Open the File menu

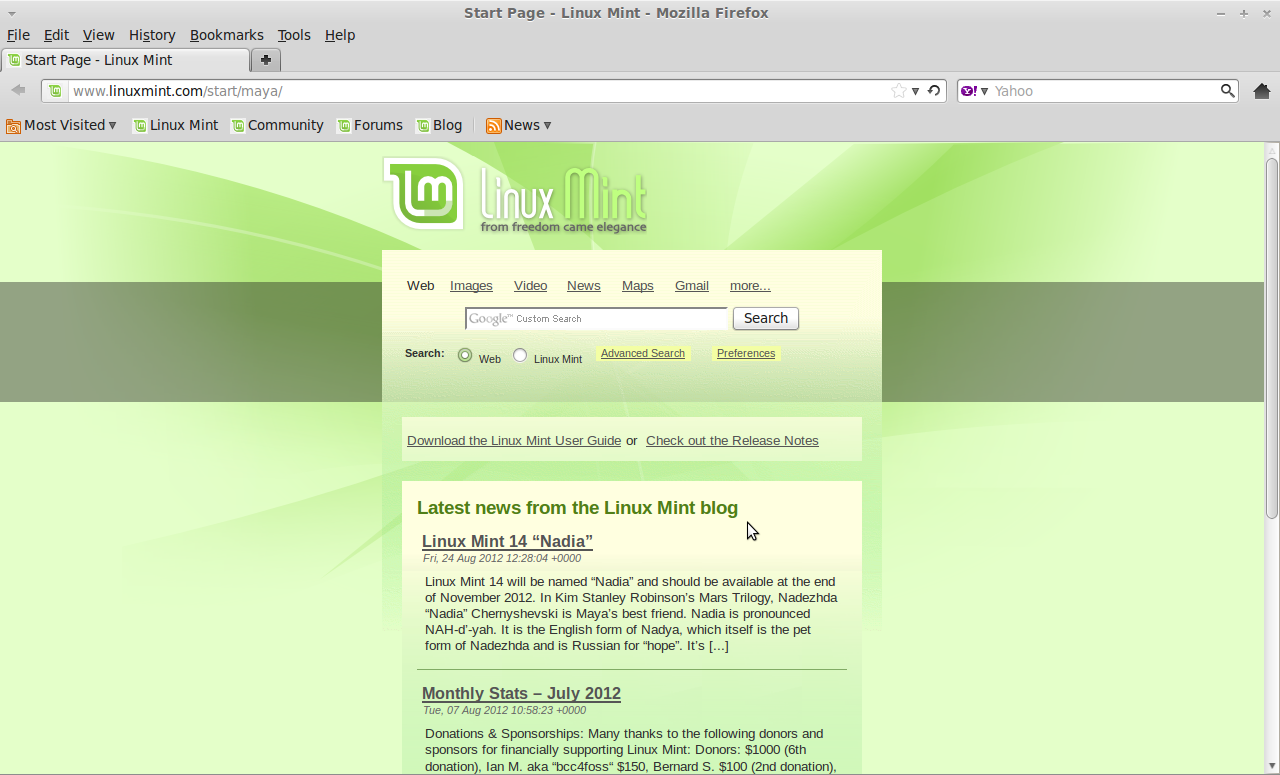click(18, 35)
